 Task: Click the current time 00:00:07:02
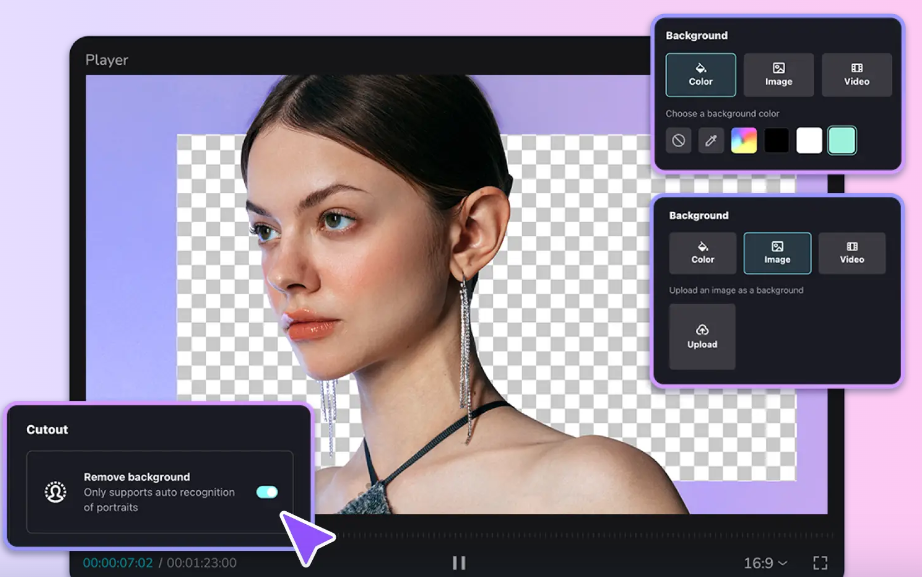click(x=118, y=563)
